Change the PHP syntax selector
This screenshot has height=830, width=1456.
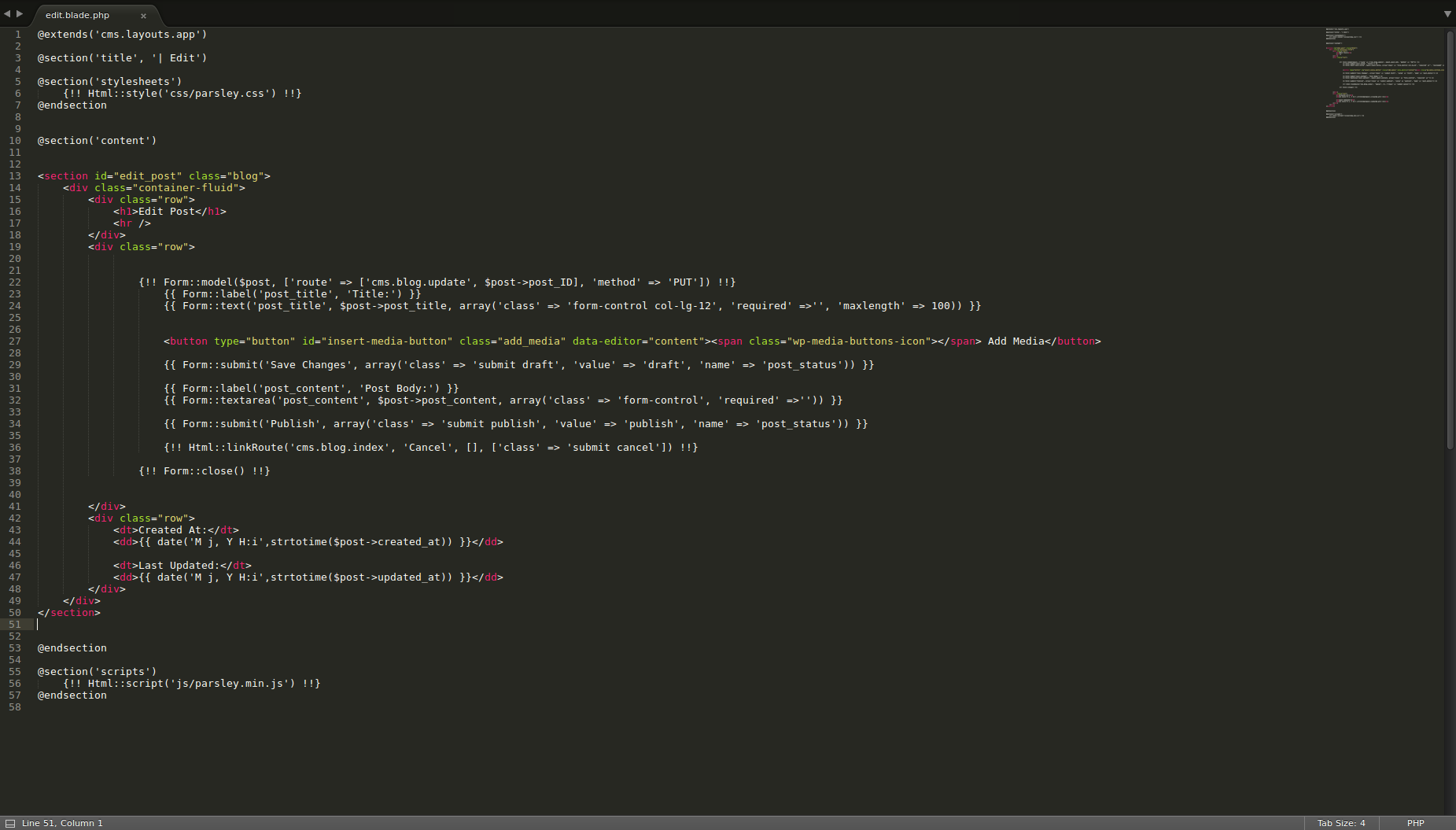(x=1416, y=823)
